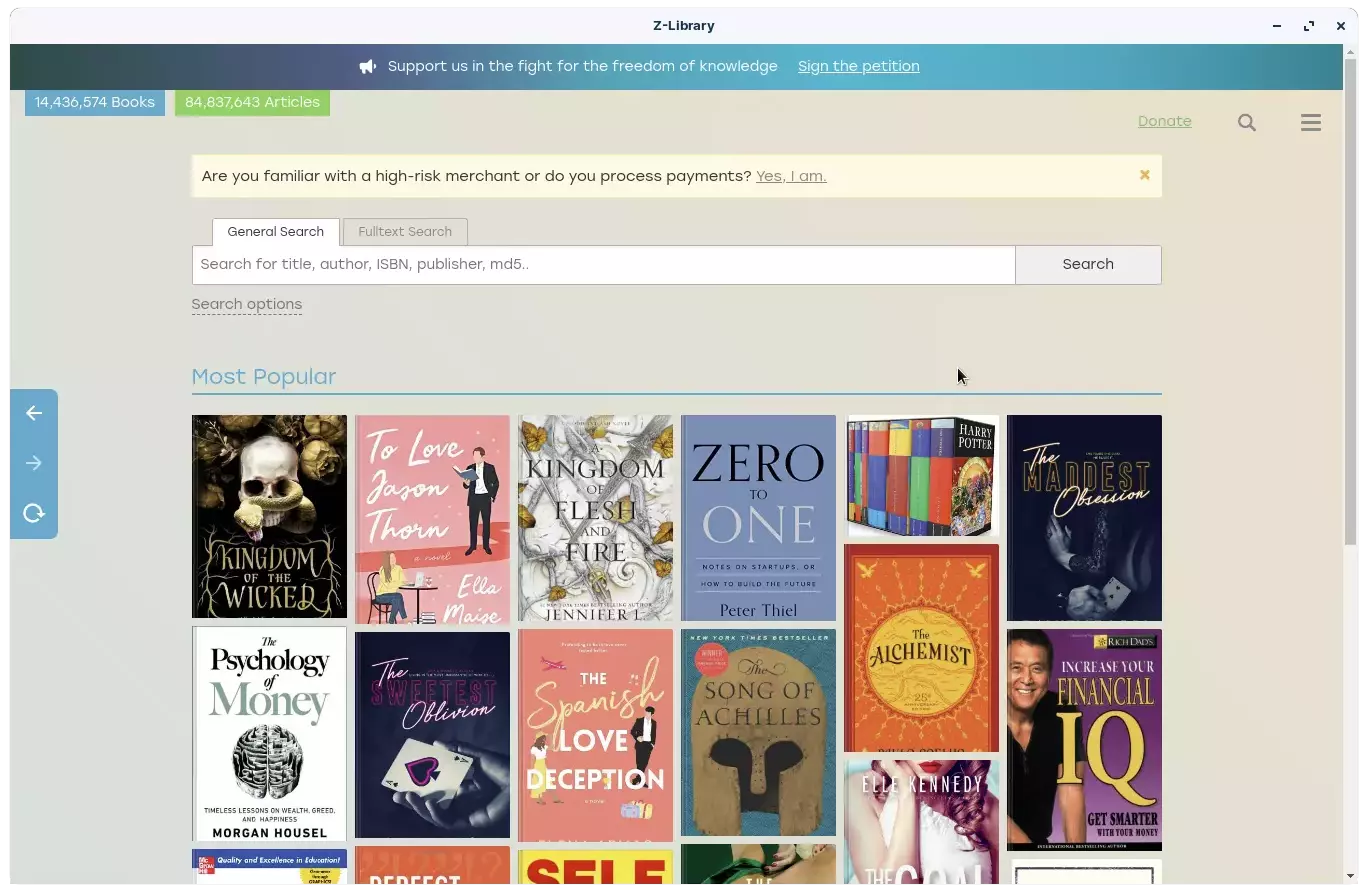
Task: Open the Donate link
Action: 1164,121
